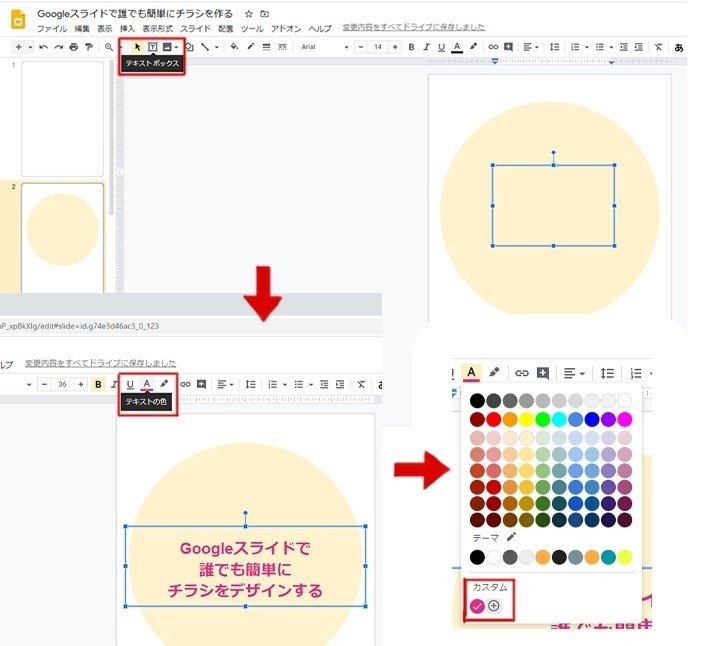
Task: Click the plus new slide button
Action: point(18,47)
